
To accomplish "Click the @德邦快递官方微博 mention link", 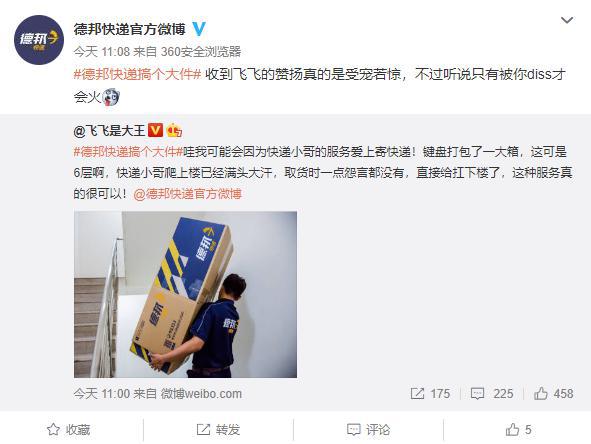I will coord(187,194).
